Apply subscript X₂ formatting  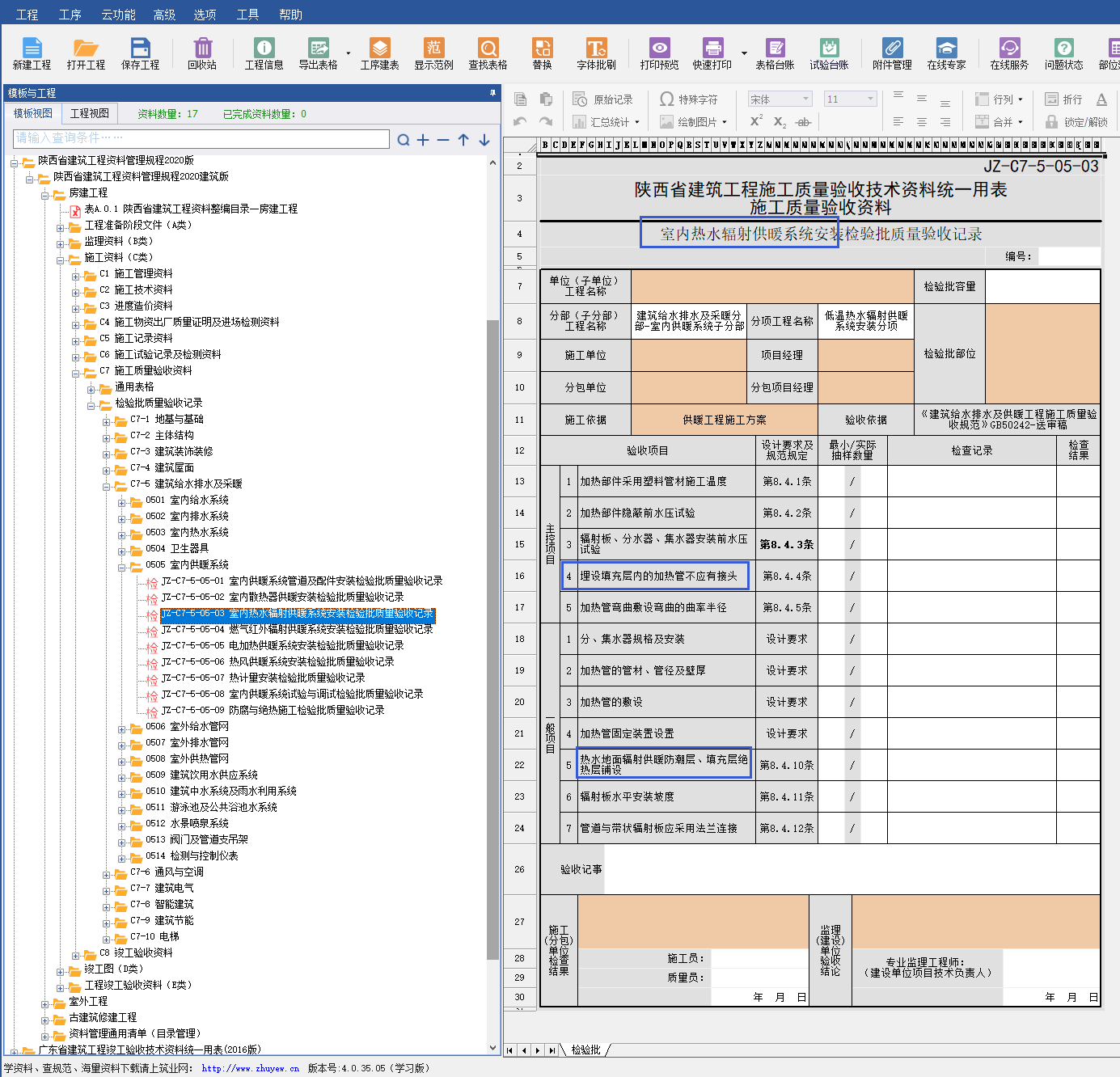tap(780, 122)
